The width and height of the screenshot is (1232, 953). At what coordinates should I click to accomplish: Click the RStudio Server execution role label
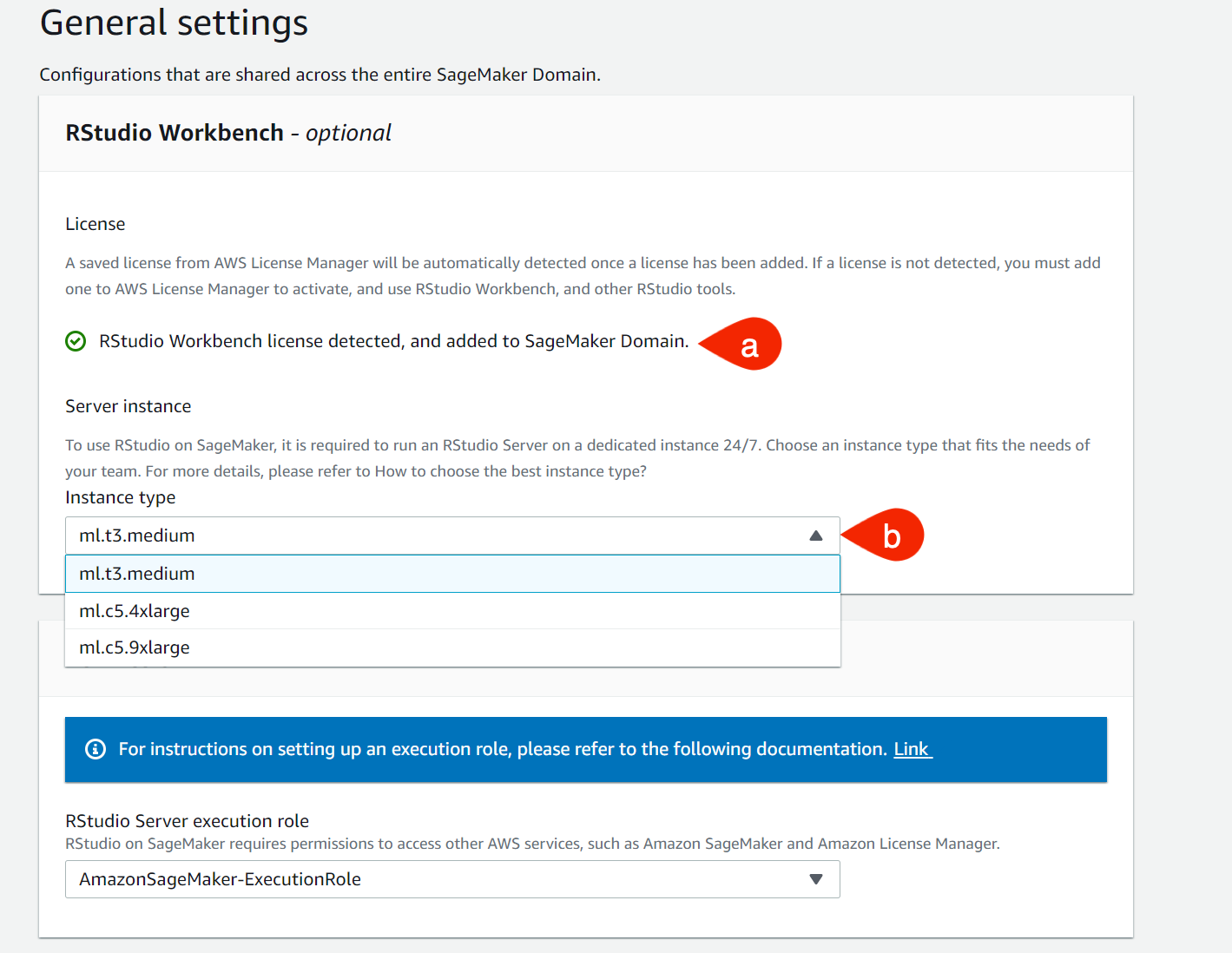188,821
